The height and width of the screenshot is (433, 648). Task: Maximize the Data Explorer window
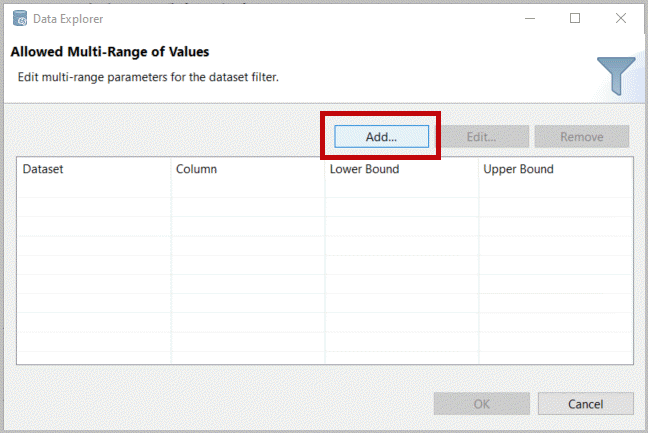coord(575,18)
